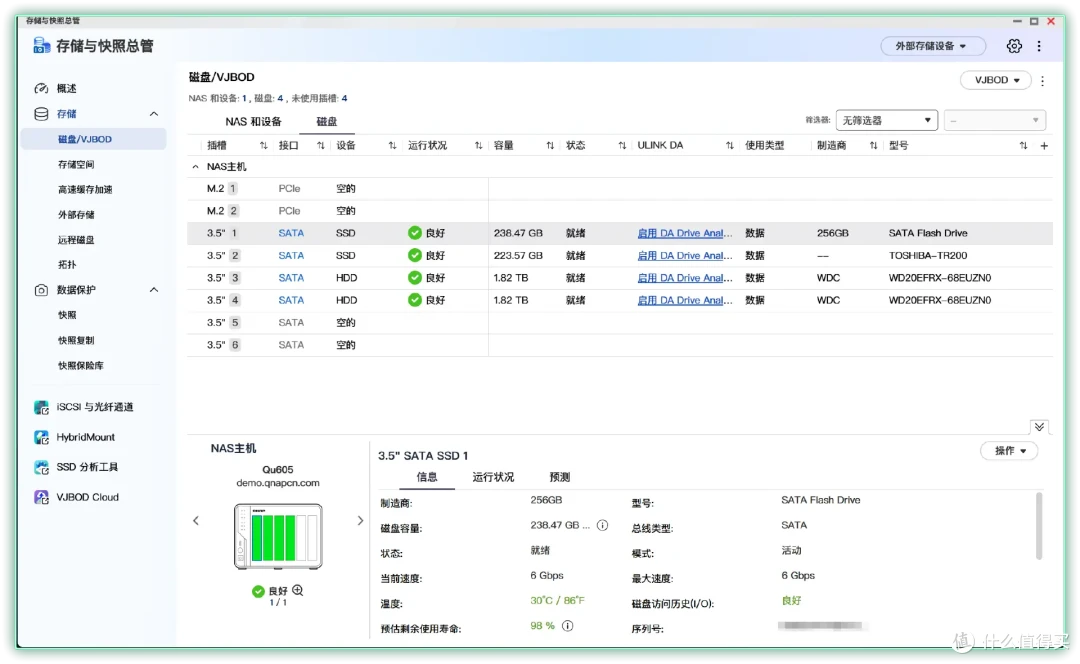
Task: Open Remote Disk in the sidebar
Action: click(x=76, y=240)
